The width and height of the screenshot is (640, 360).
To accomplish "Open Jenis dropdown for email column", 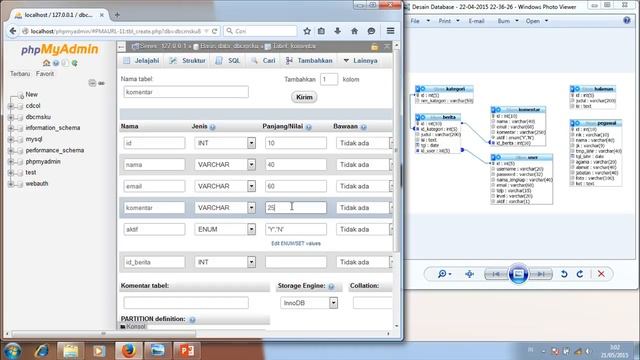I will pos(251,186).
